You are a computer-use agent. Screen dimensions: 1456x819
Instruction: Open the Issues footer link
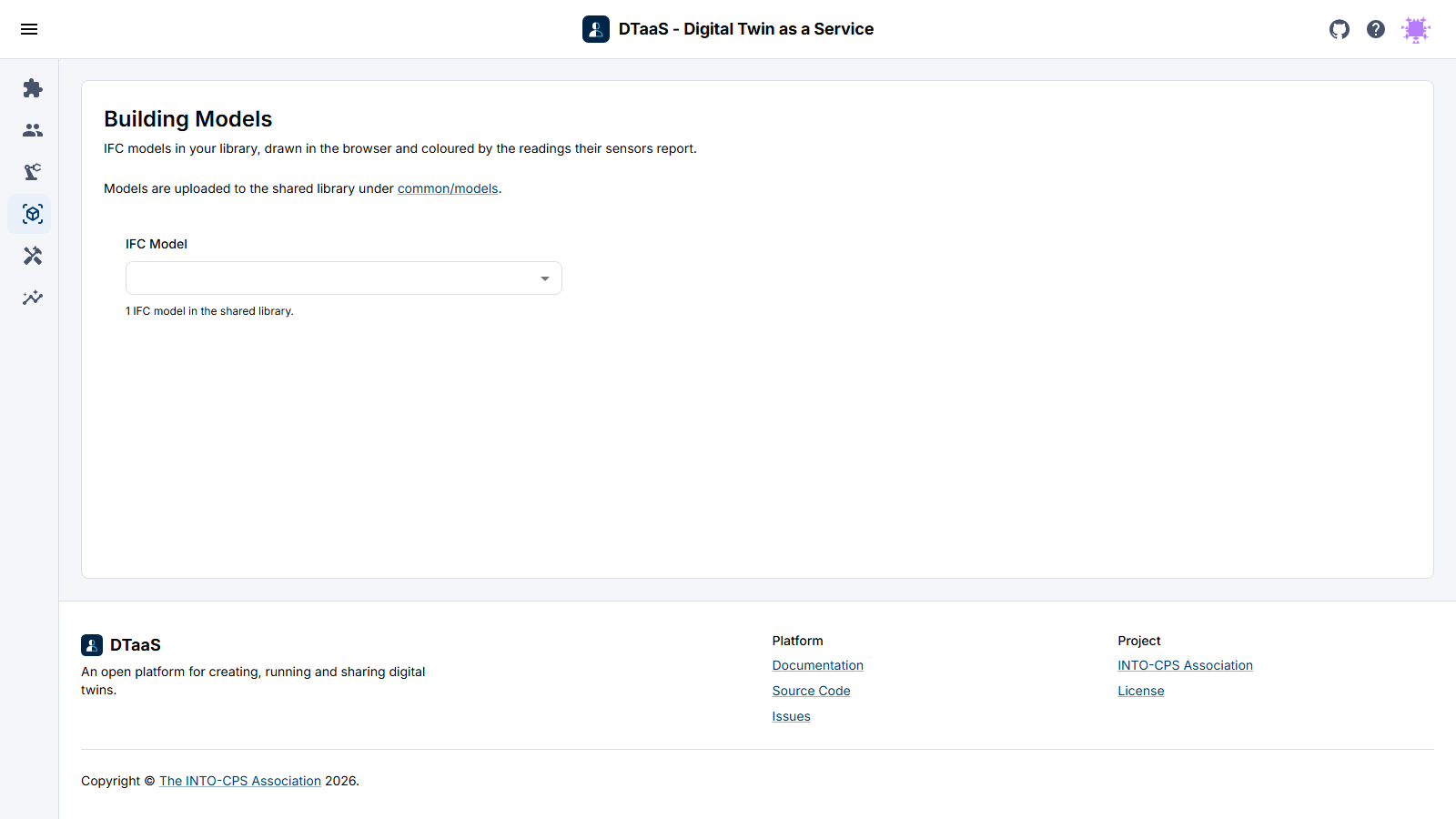point(792,716)
